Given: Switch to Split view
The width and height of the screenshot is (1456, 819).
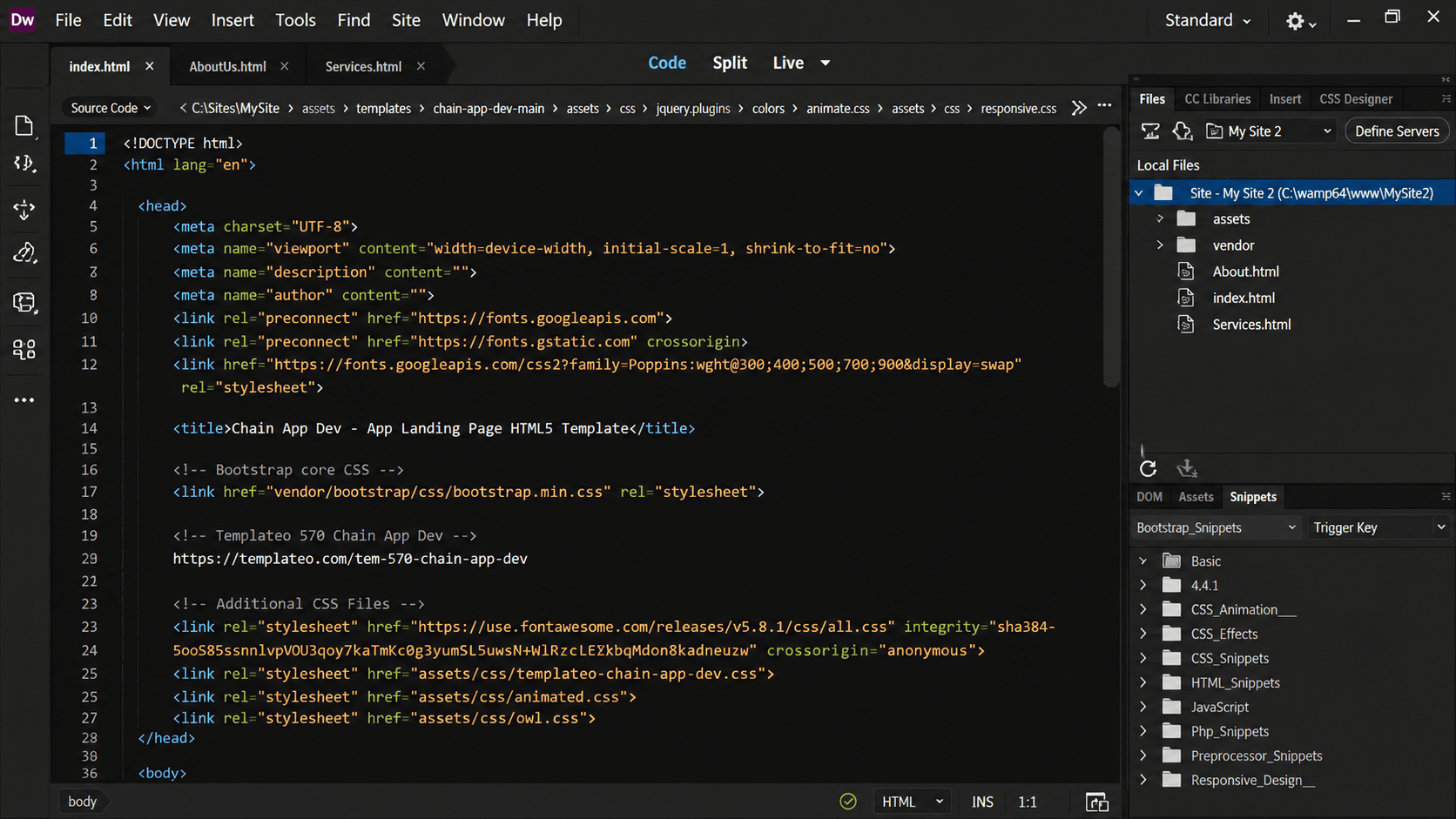Looking at the screenshot, I should [730, 63].
